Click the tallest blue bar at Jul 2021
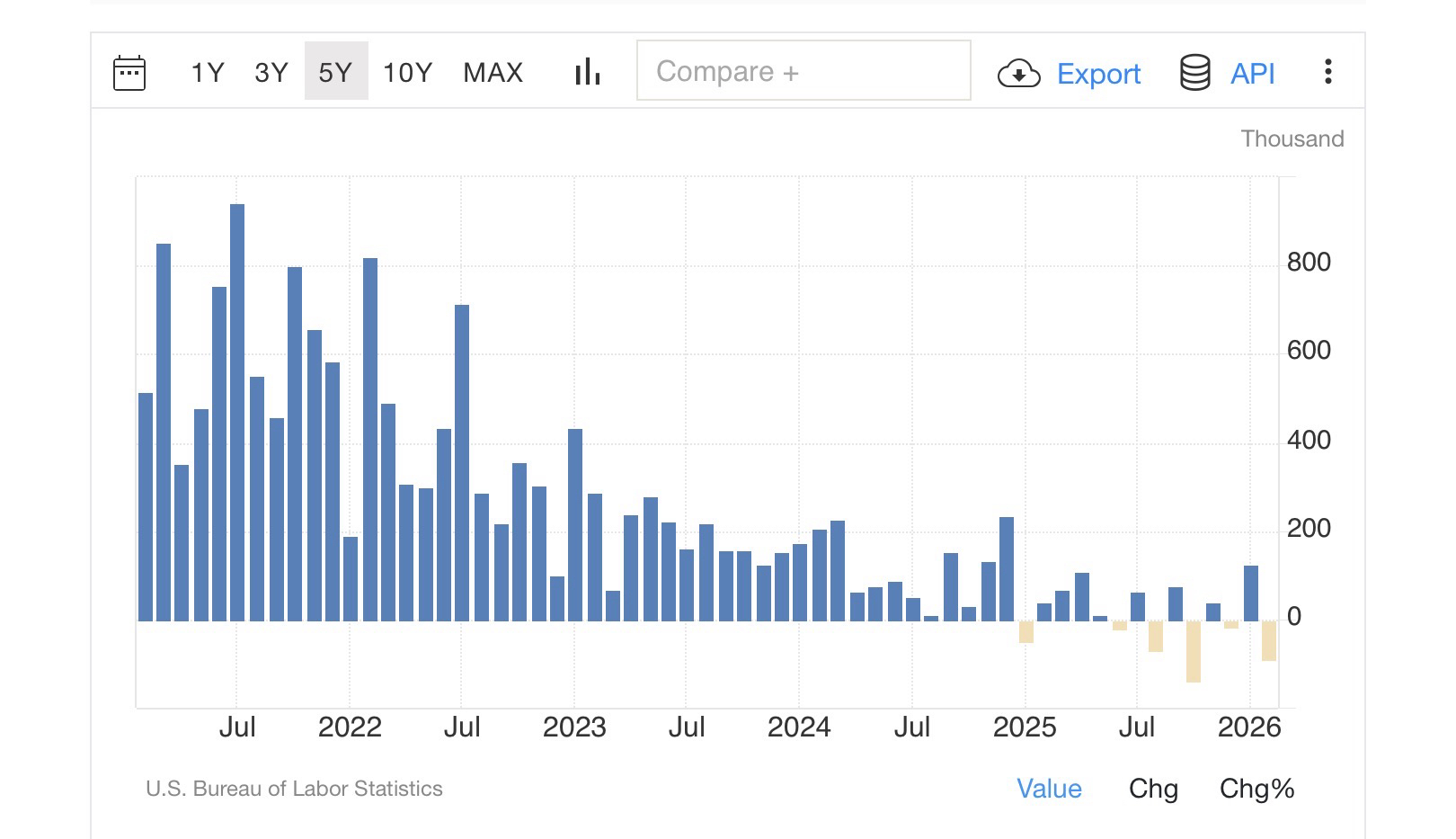The image size is (1456, 839). pos(237,412)
